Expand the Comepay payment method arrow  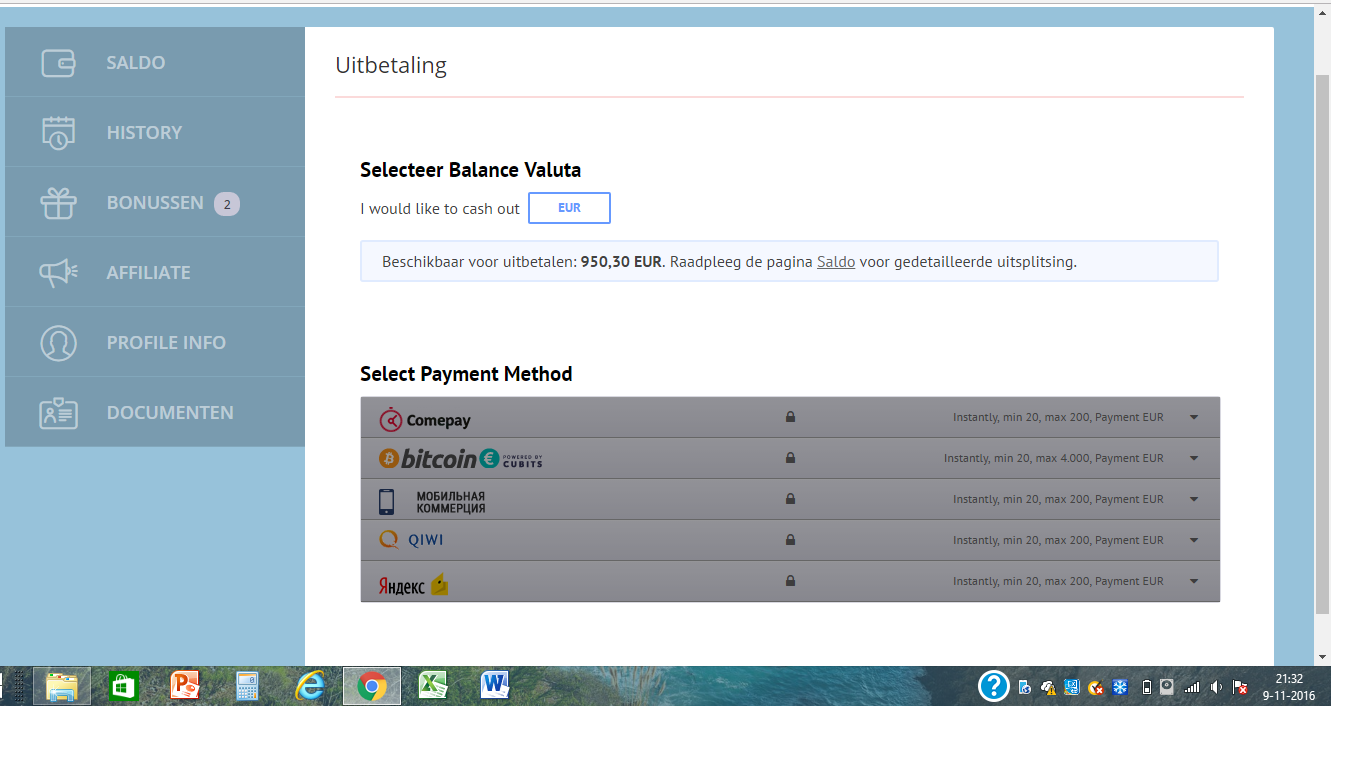(1194, 417)
